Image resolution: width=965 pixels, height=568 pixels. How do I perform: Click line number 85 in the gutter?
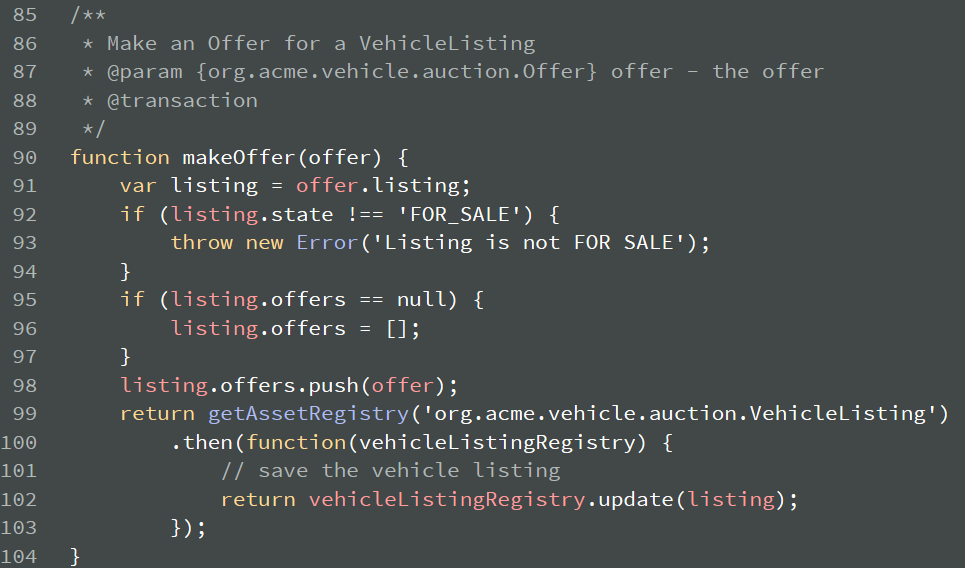coord(25,15)
